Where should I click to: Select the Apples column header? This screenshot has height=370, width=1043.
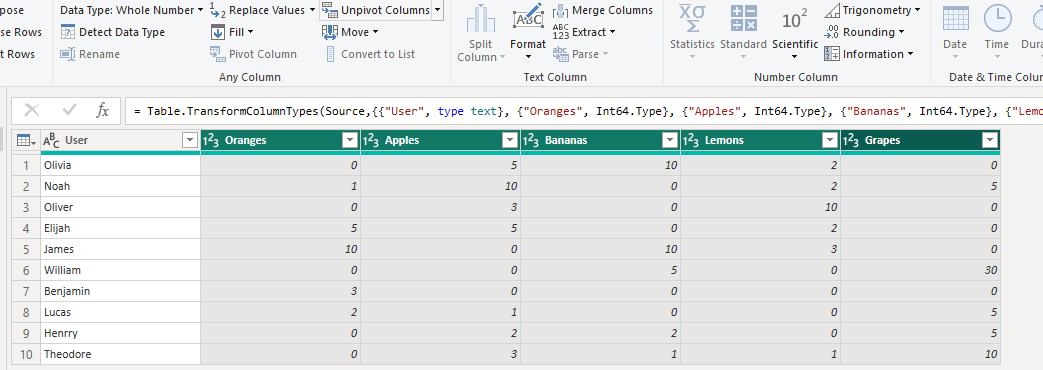coord(440,140)
